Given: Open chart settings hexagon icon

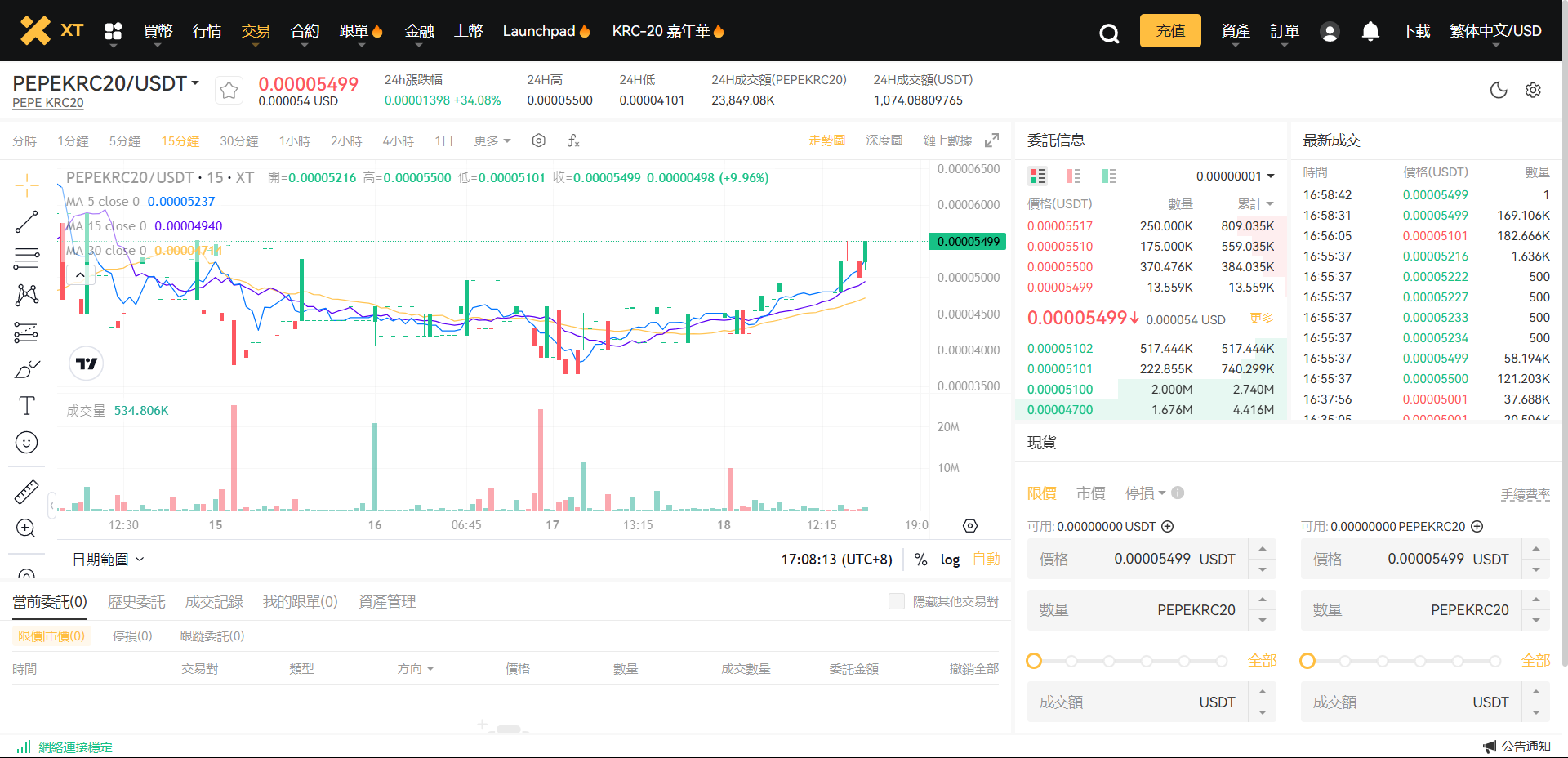Looking at the screenshot, I should tap(538, 140).
